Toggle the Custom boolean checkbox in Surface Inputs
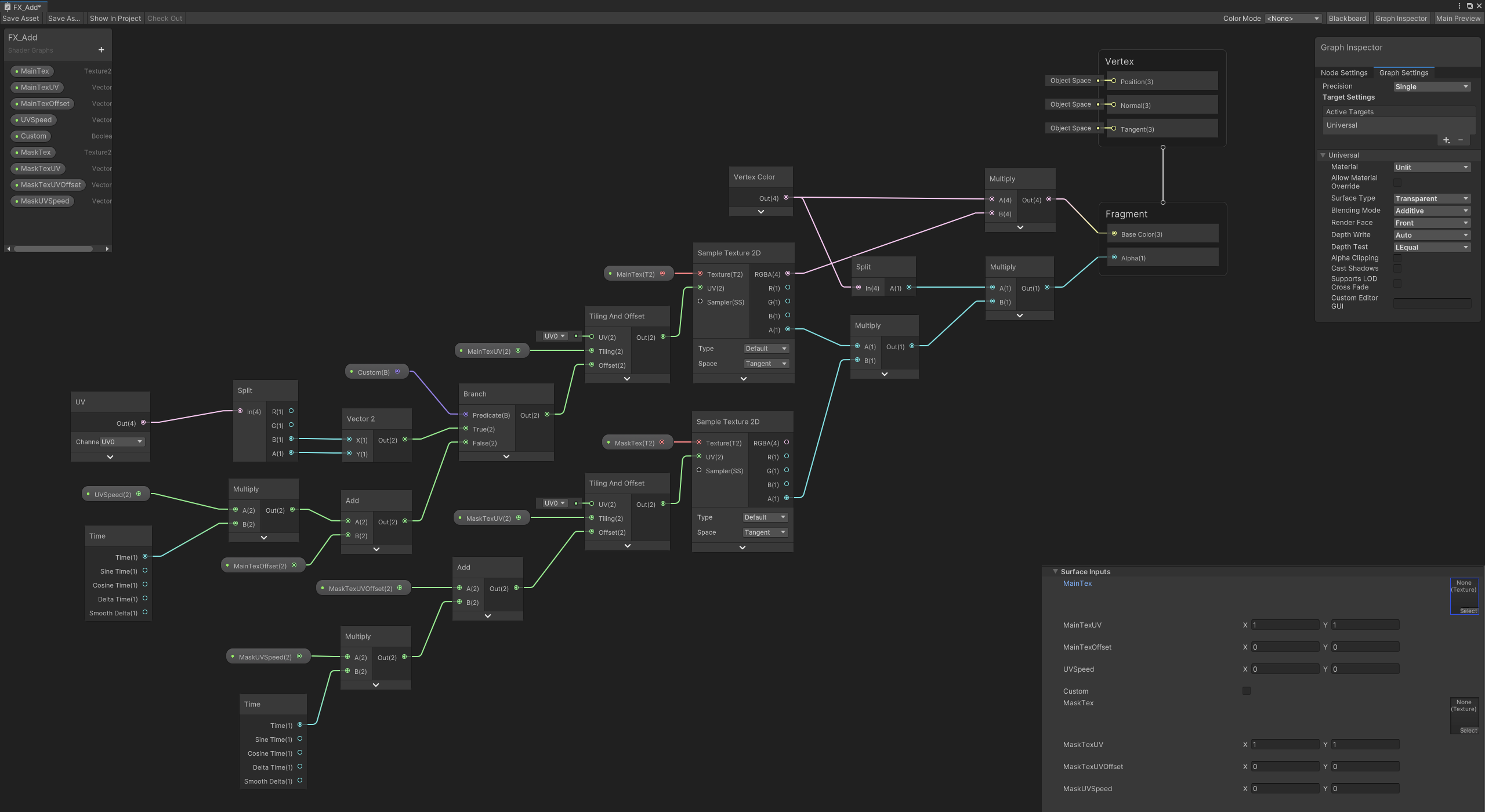The image size is (1485, 812). pos(1247,691)
